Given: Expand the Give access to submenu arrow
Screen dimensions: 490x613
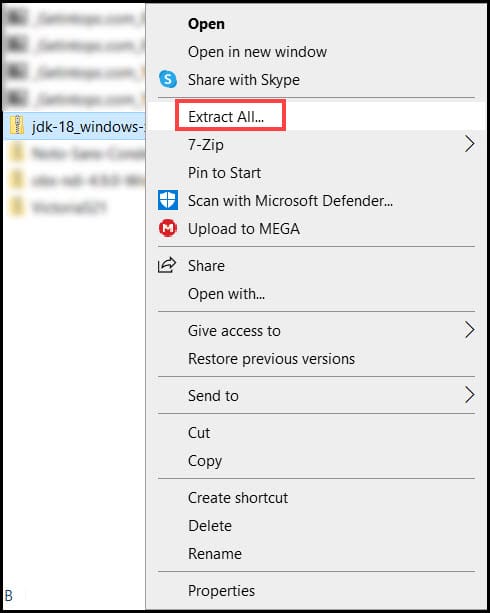Looking at the screenshot, I should [x=469, y=330].
